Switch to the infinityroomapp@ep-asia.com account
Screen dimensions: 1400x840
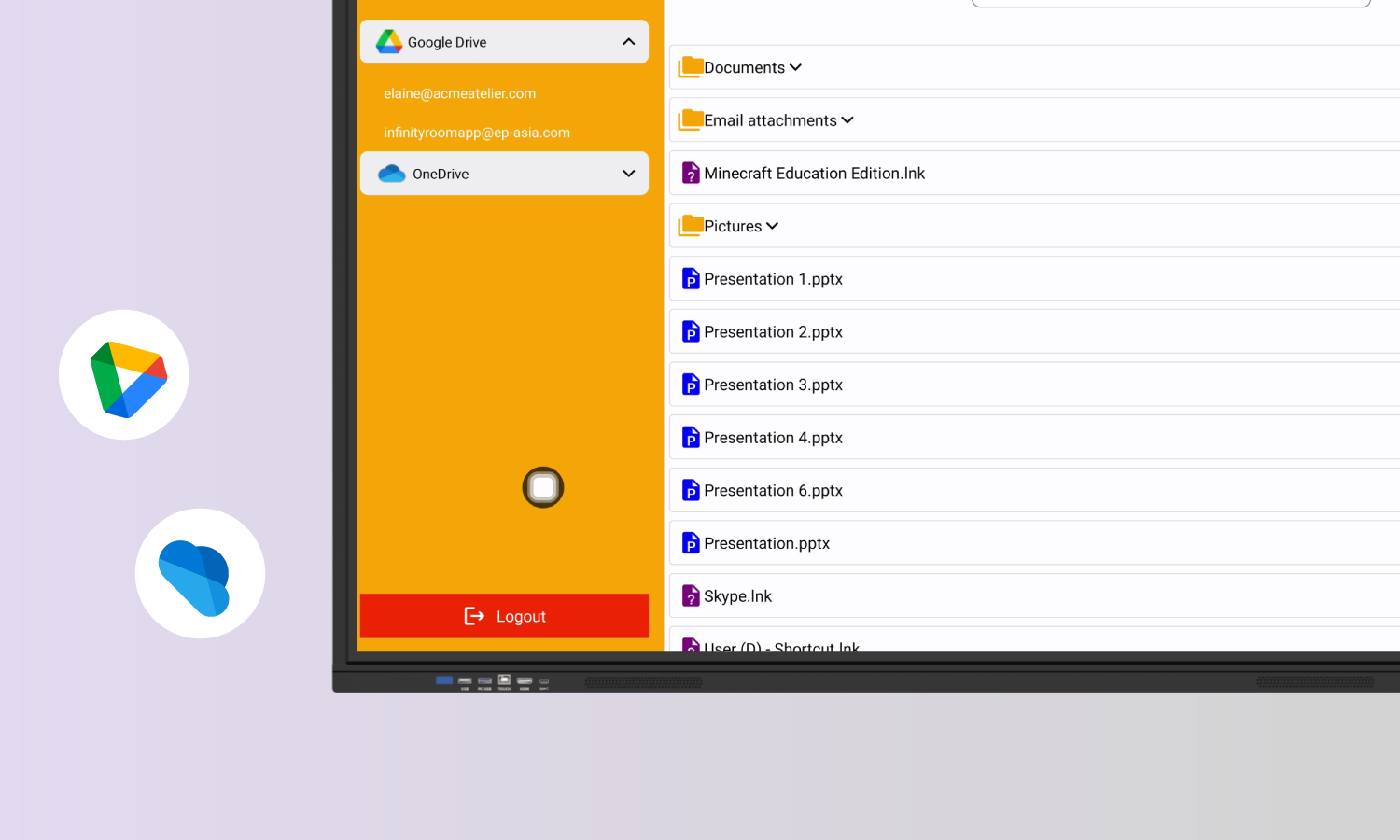click(x=477, y=132)
